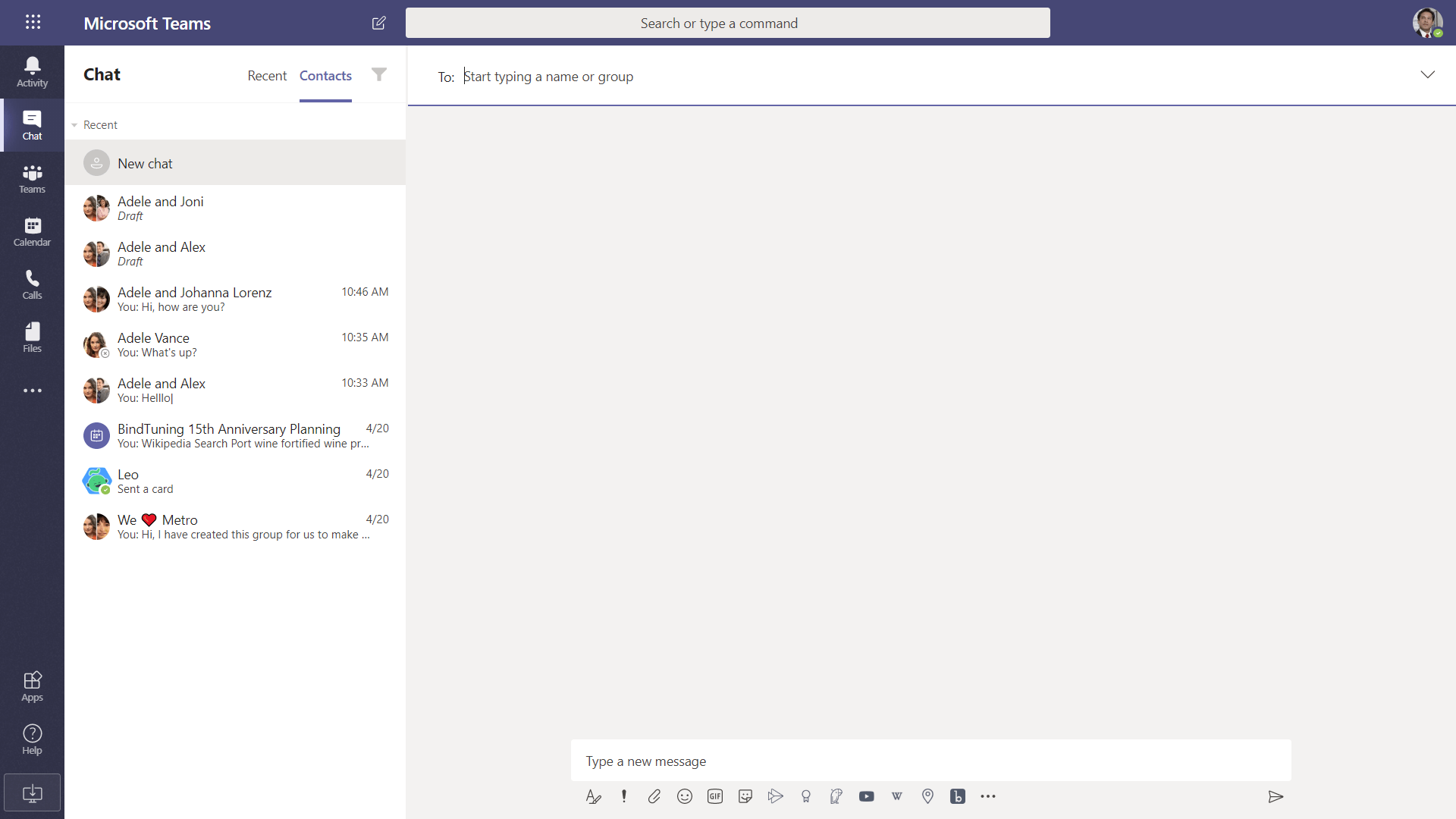
Task: Send the message with the send arrow
Action: (1276, 796)
